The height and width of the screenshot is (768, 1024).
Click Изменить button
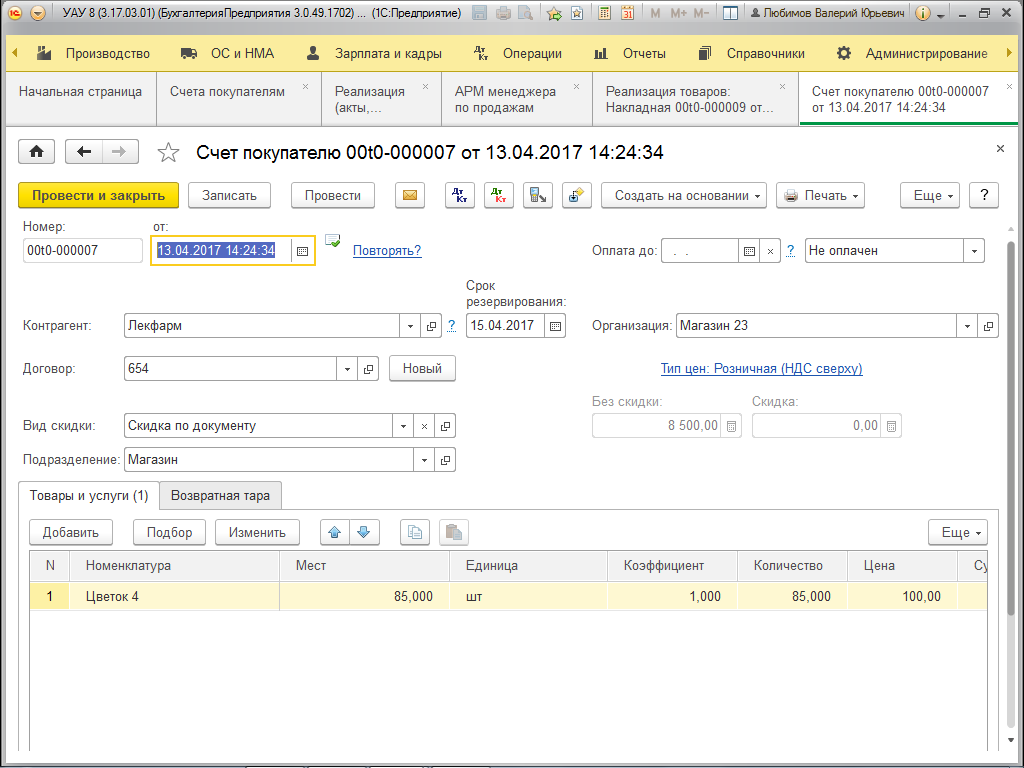coord(257,532)
